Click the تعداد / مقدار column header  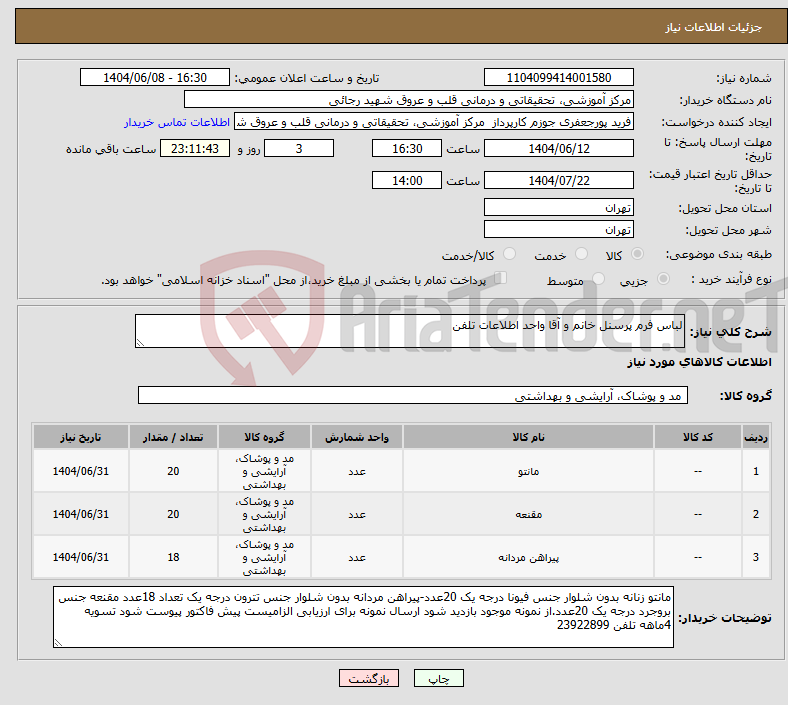point(173,437)
